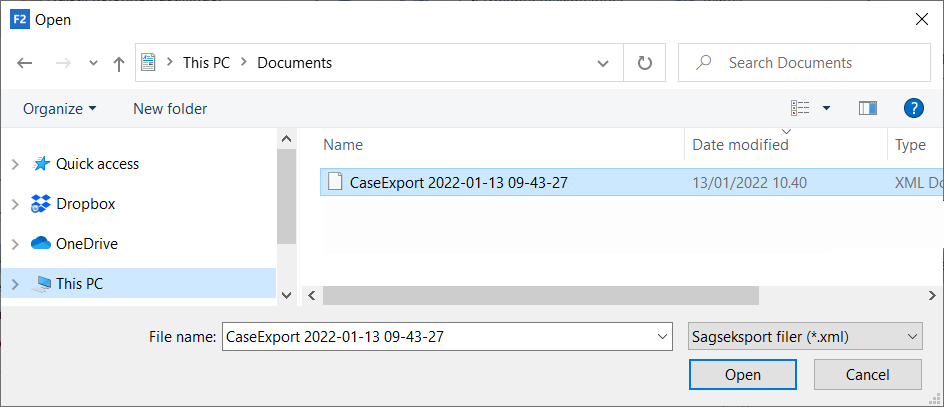Click the Up one level arrow
This screenshot has height=407, width=944.
119,63
